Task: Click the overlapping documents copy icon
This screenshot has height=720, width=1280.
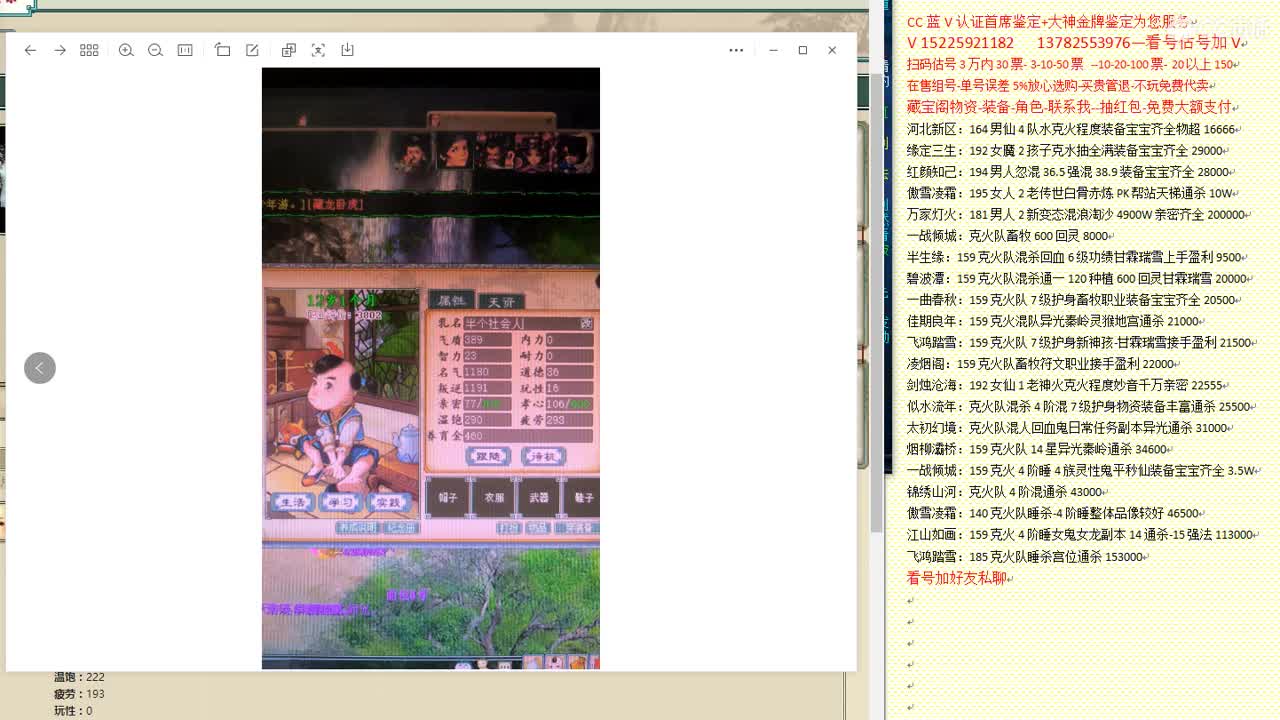Action: tap(289, 50)
